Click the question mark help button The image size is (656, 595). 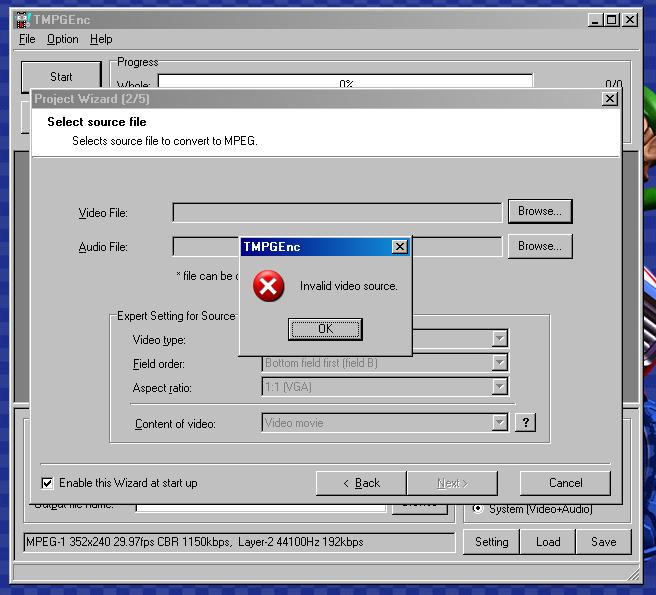[525, 423]
